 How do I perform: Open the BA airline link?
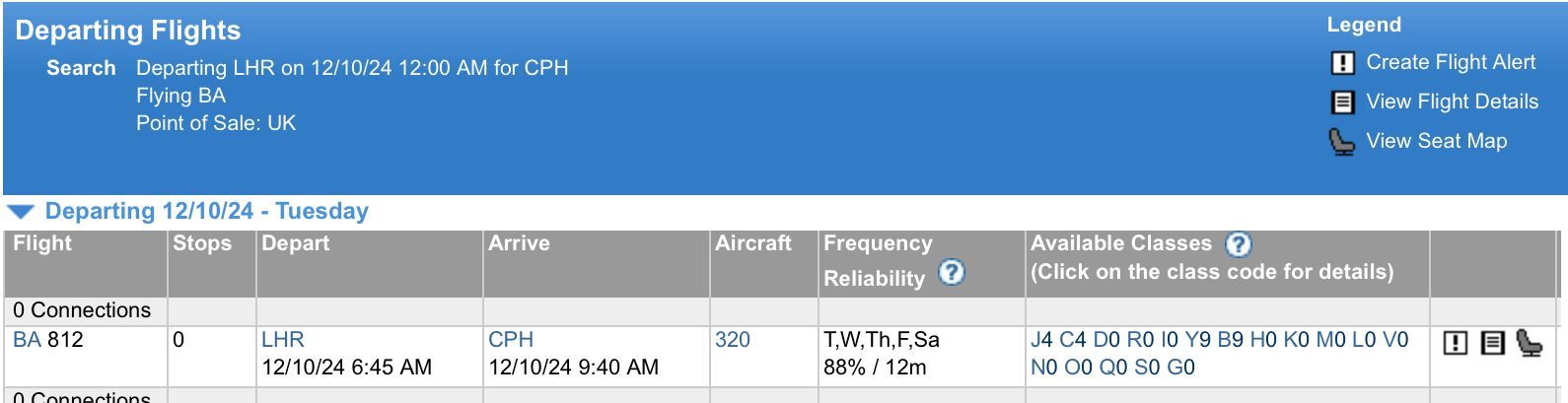(x=27, y=340)
